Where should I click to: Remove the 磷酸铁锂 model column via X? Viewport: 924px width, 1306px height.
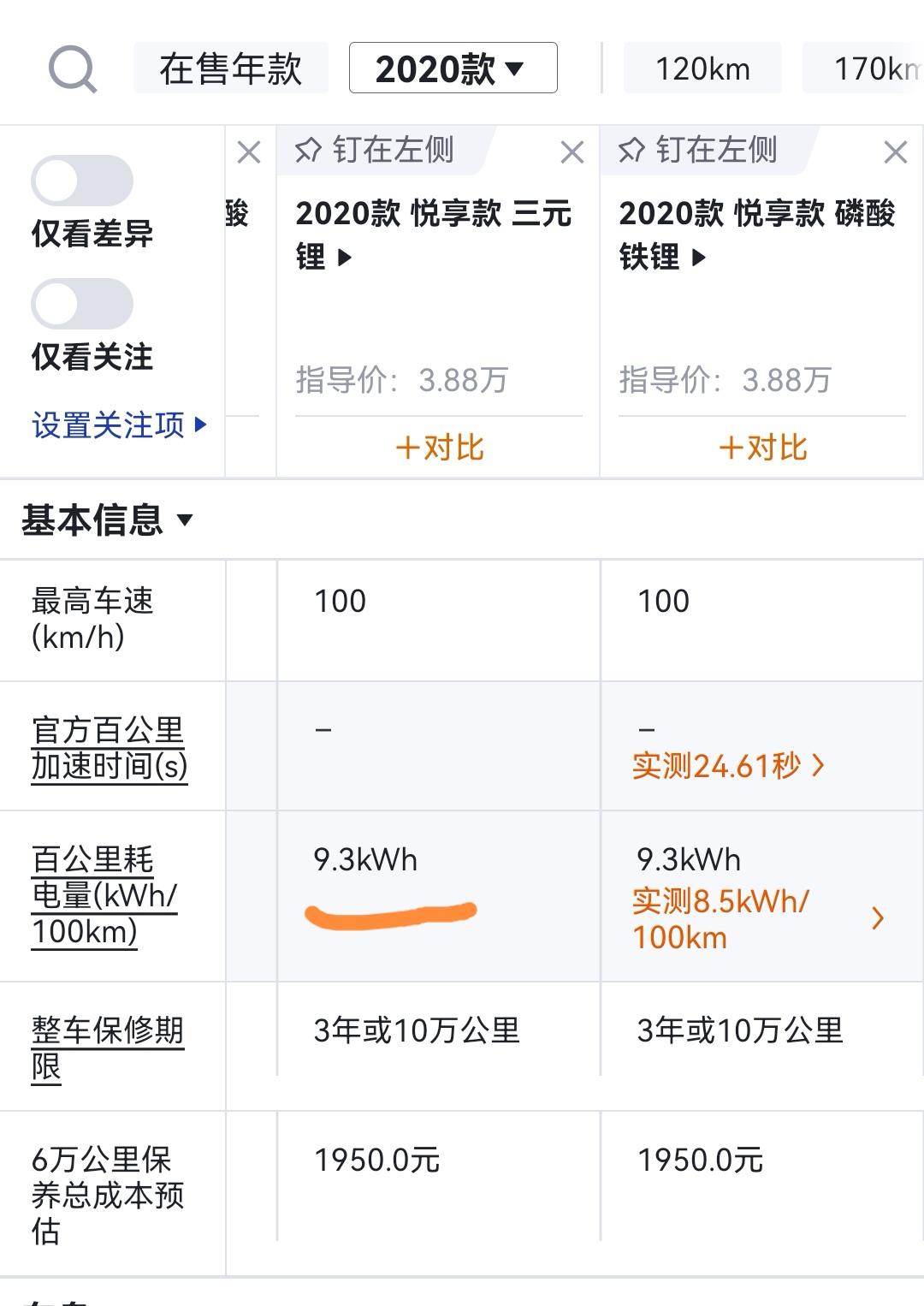[x=896, y=152]
